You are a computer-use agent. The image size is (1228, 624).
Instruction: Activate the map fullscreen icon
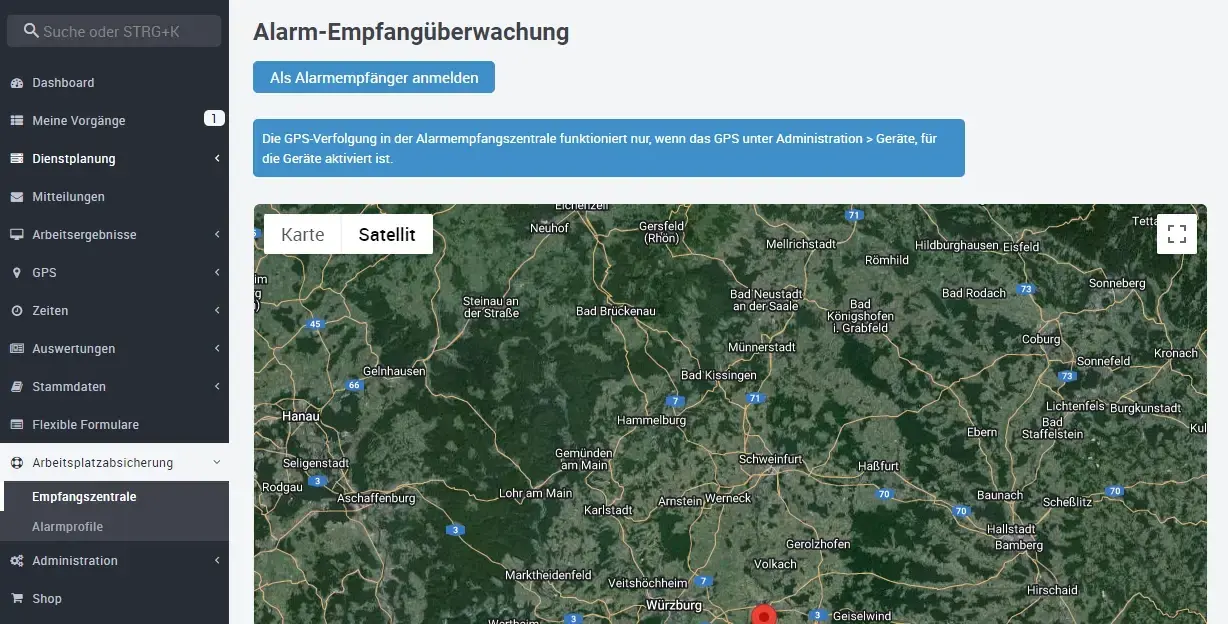point(1176,233)
